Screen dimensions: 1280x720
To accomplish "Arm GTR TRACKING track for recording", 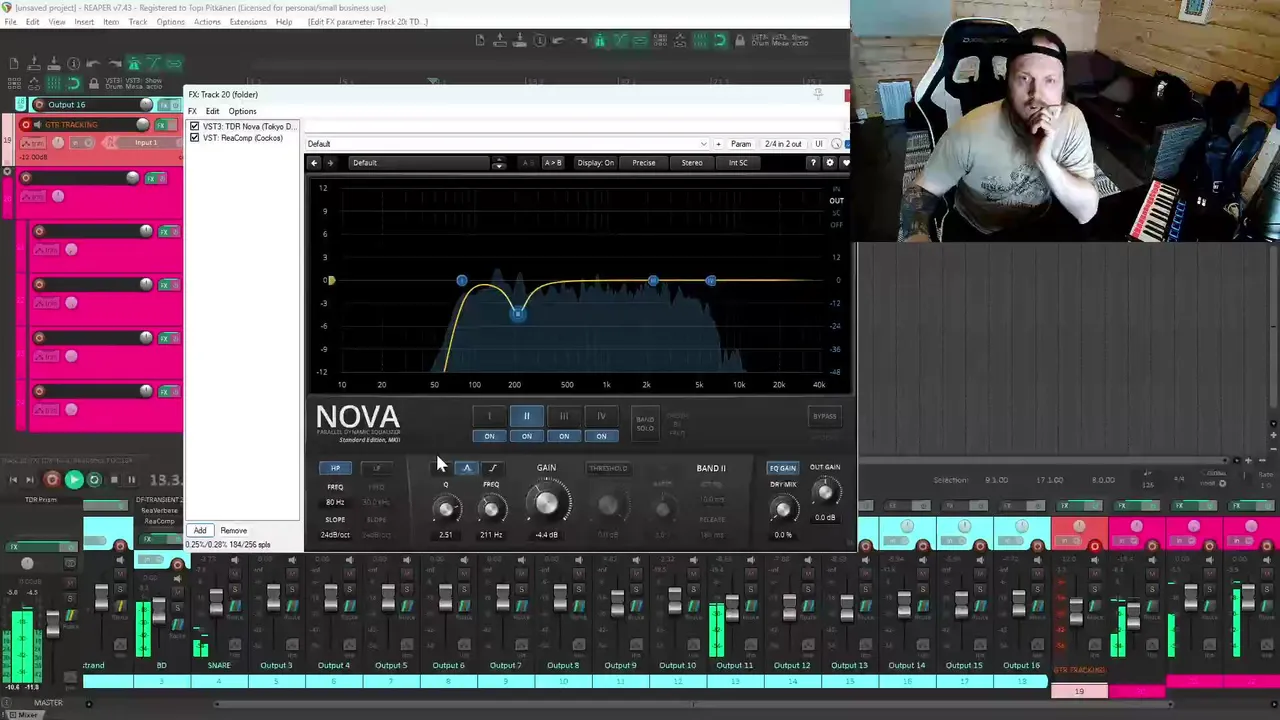I will [26, 124].
